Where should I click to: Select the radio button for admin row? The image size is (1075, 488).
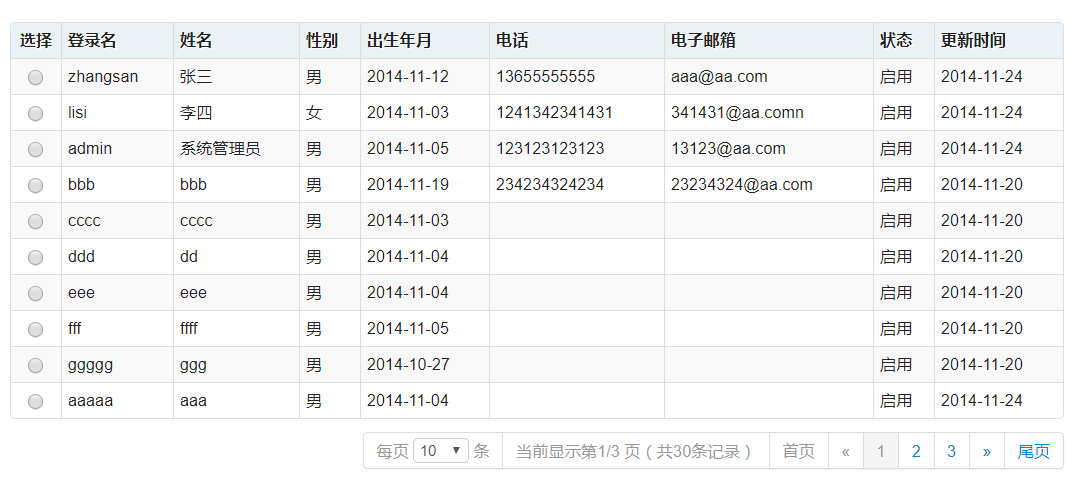(x=36, y=149)
